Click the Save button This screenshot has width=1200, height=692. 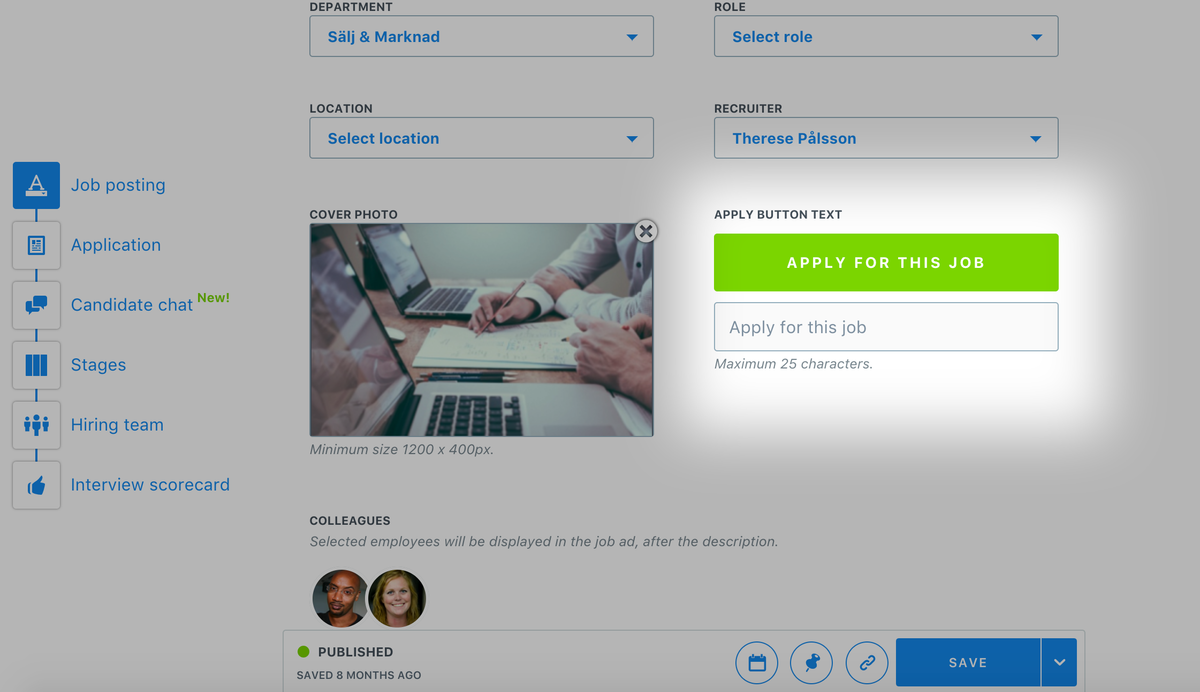click(968, 662)
